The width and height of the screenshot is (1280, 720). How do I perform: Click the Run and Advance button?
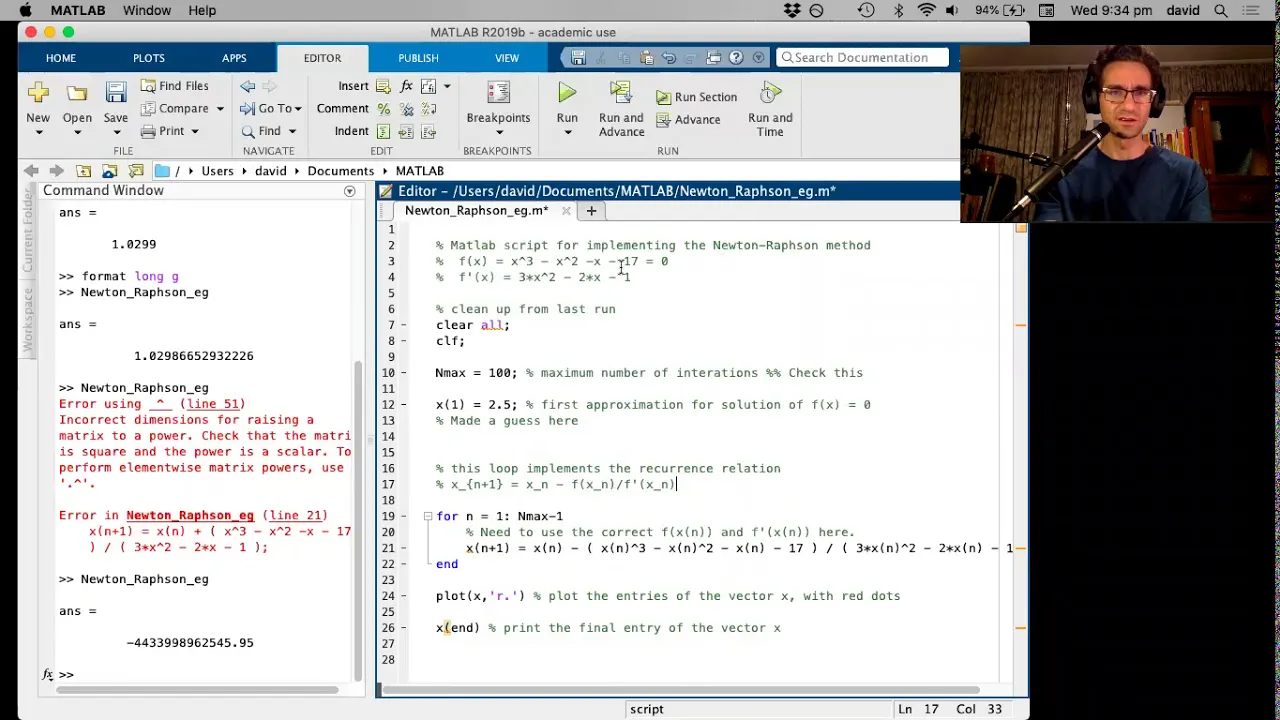[621, 108]
